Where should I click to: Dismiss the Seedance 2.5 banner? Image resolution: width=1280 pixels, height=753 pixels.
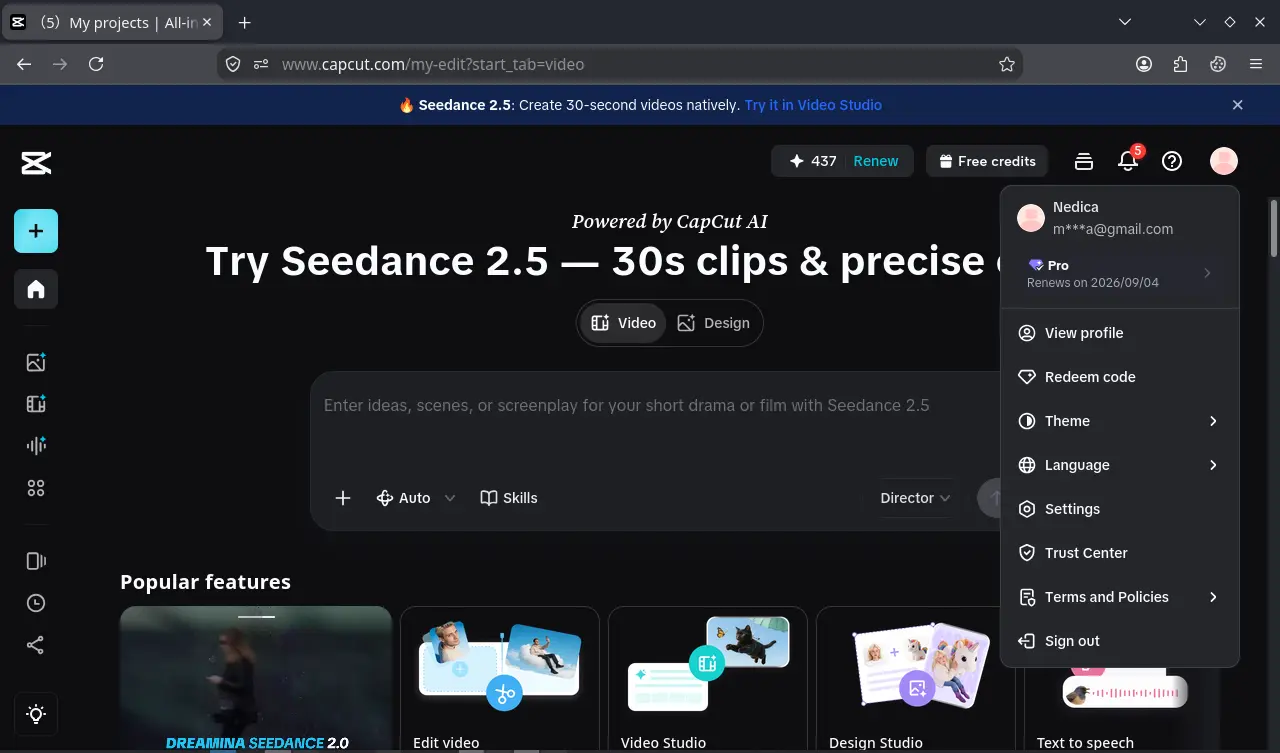1238,105
